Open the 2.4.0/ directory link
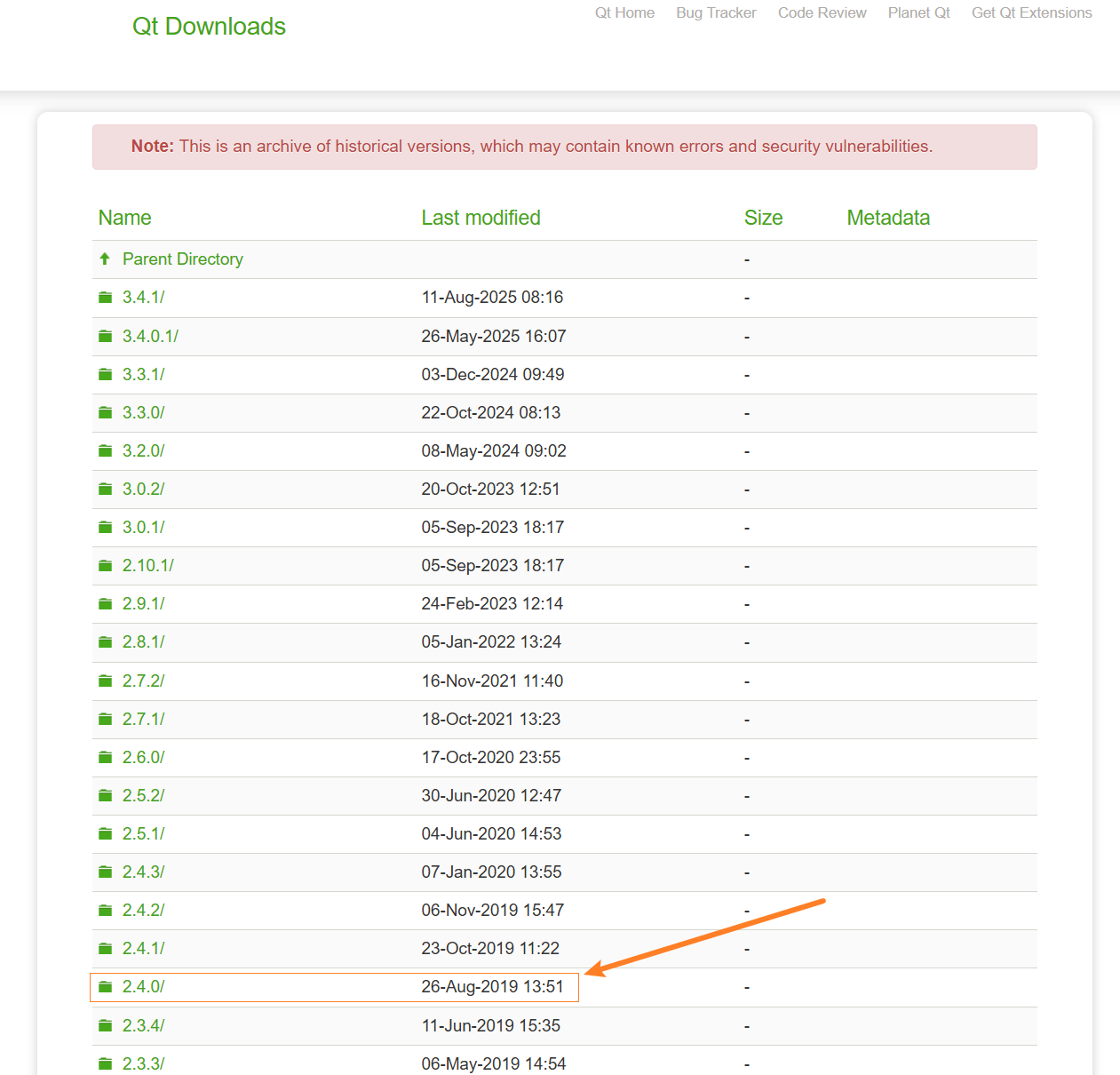Screen dimensions: 1120x1075 [x=144, y=986]
